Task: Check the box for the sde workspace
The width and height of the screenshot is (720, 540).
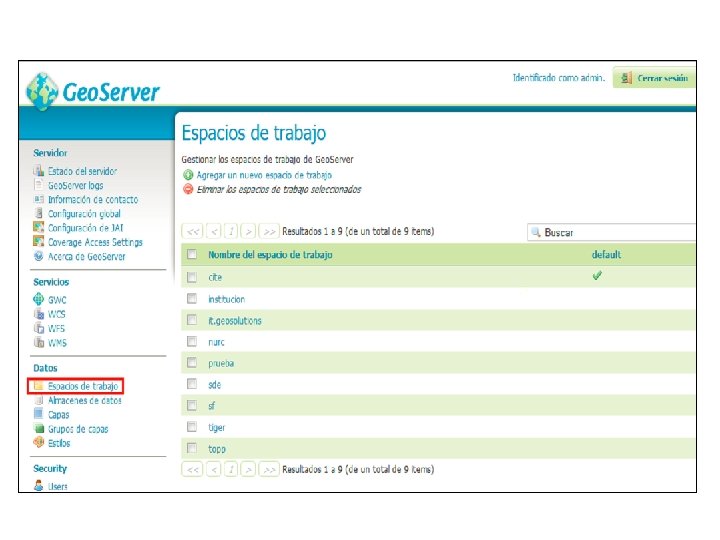Action: pos(192,384)
